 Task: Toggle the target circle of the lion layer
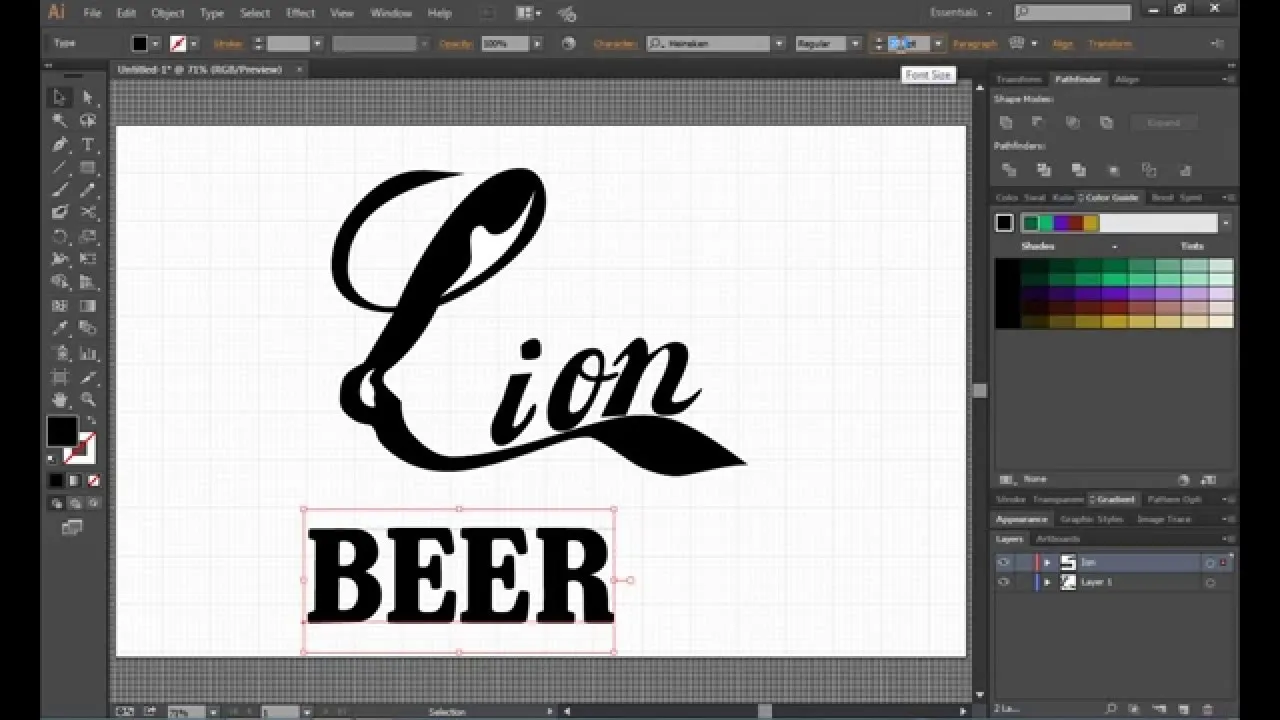click(1210, 562)
